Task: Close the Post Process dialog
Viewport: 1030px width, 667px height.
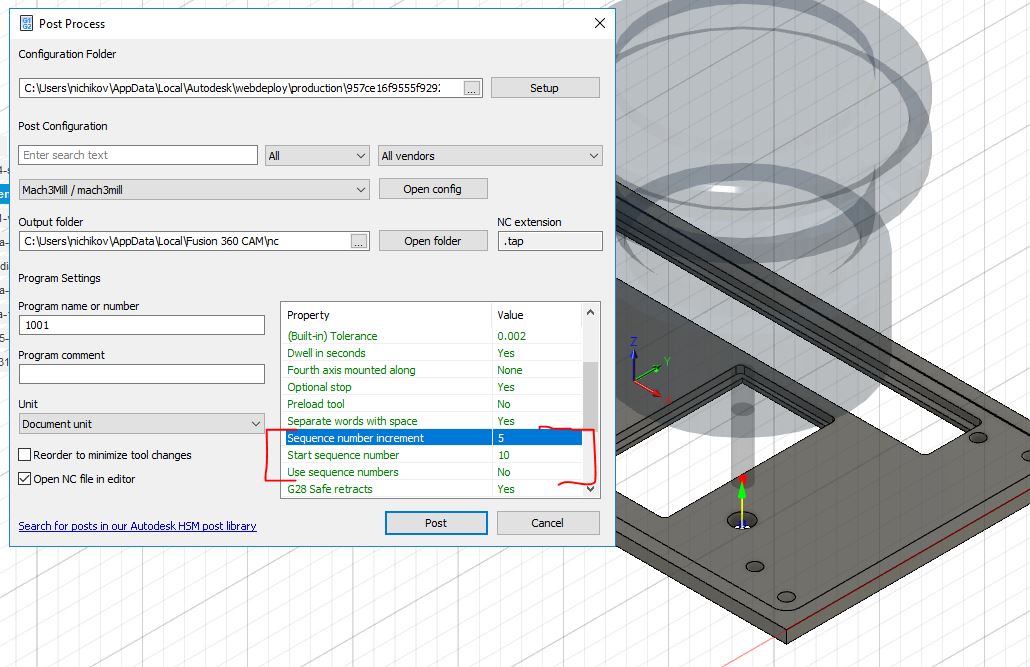Action: point(599,23)
